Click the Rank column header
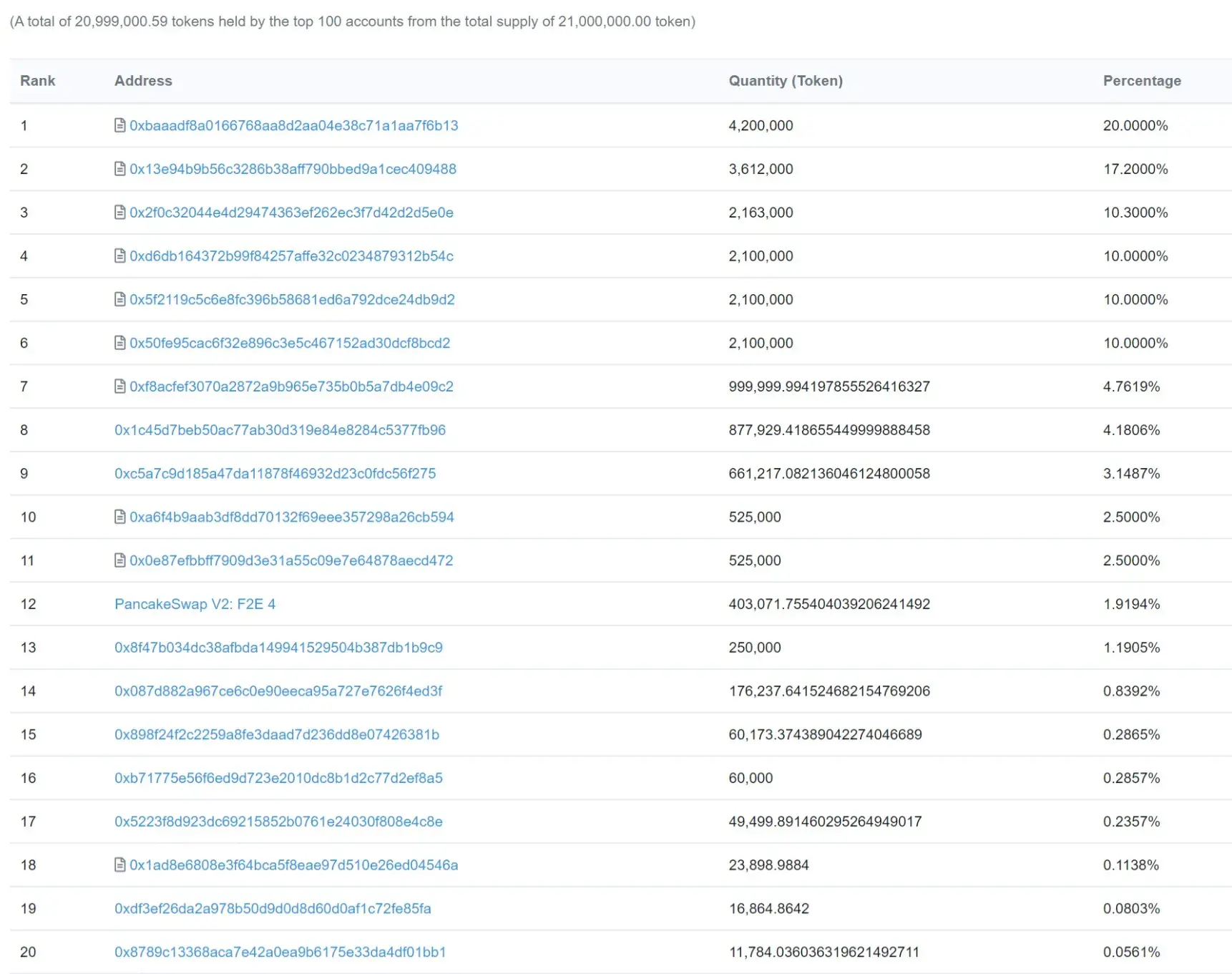 pyautogui.click(x=37, y=81)
